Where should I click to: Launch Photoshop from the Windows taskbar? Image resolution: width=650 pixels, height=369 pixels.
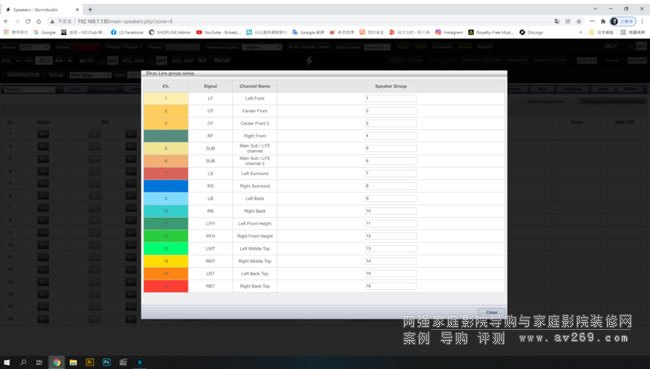pyautogui.click(x=107, y=362)
